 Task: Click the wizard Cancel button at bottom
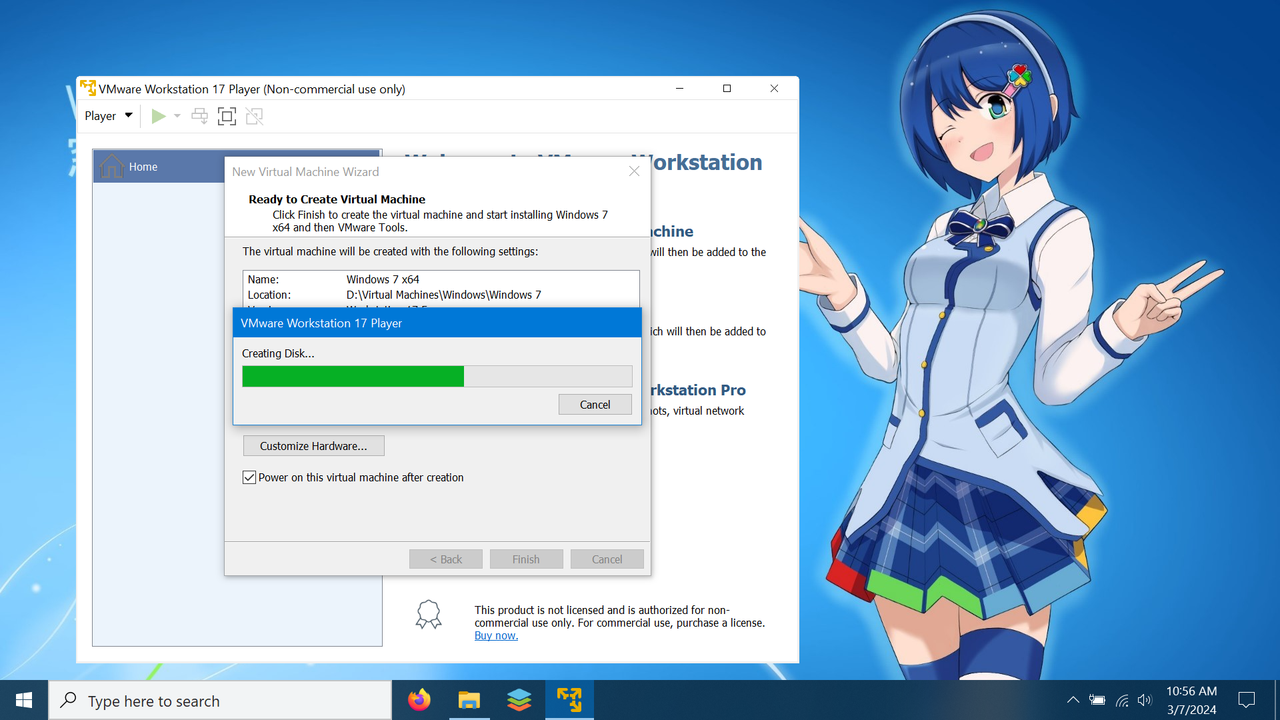[607, 559]
